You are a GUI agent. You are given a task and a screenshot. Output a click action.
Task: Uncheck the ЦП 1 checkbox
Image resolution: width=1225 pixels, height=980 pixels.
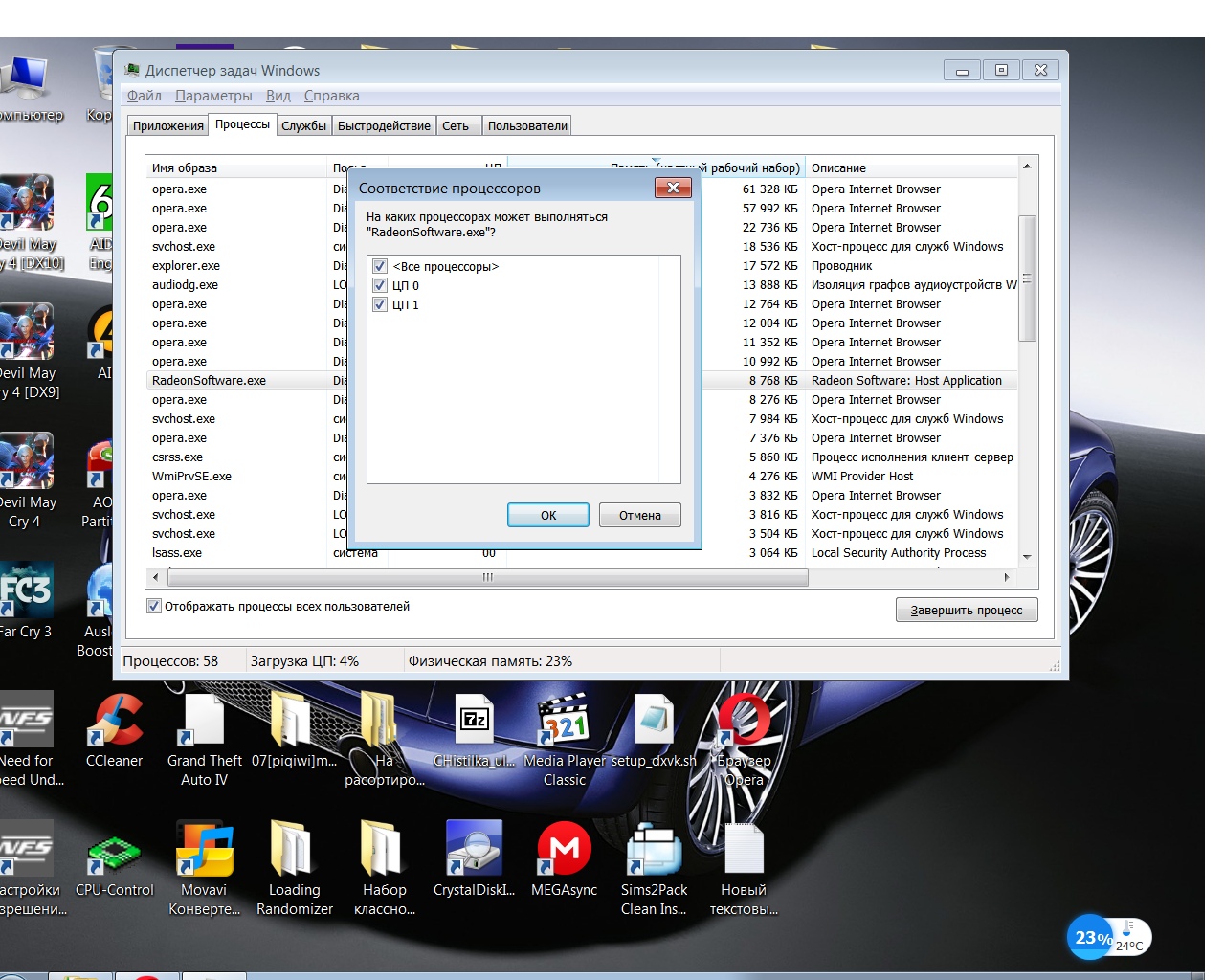coord(380,304)
